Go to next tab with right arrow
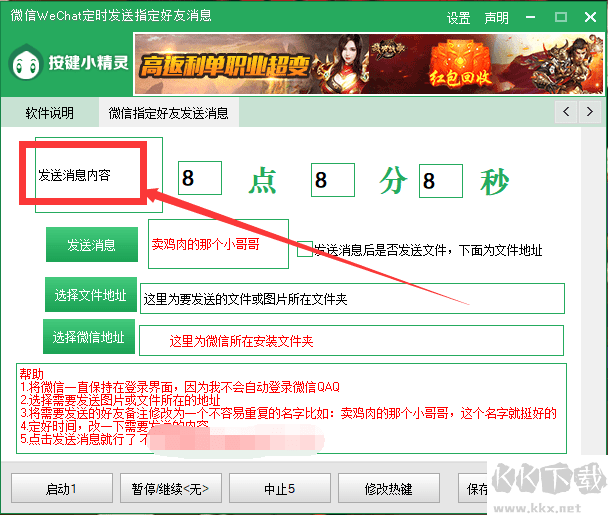The width and height of the screenshot is (608, 515). coord(590,112)
